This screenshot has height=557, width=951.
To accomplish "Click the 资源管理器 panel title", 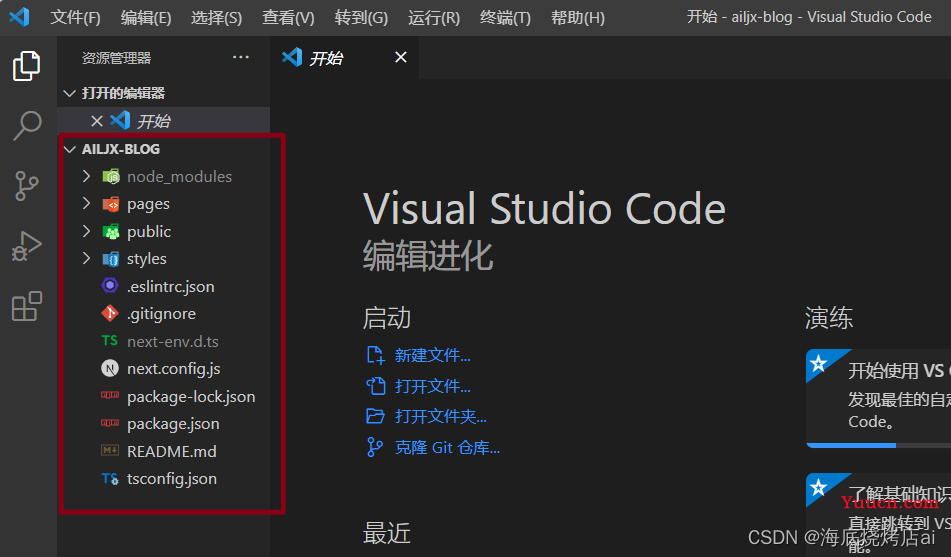I will (116, 58).
